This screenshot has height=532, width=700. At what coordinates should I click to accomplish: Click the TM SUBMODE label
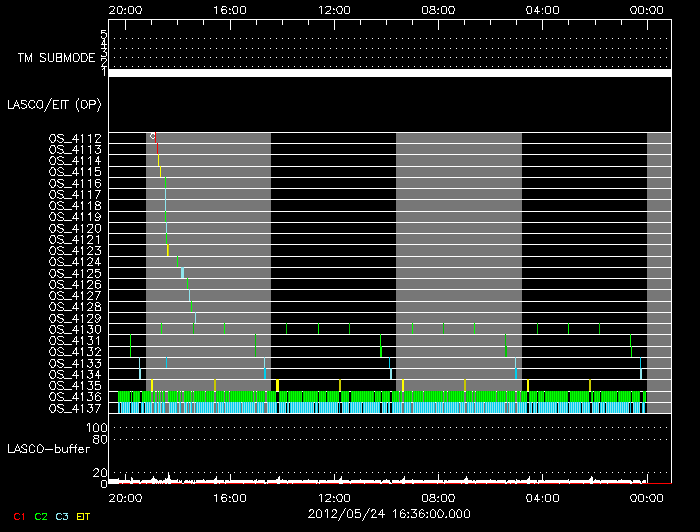coord(55,58)
